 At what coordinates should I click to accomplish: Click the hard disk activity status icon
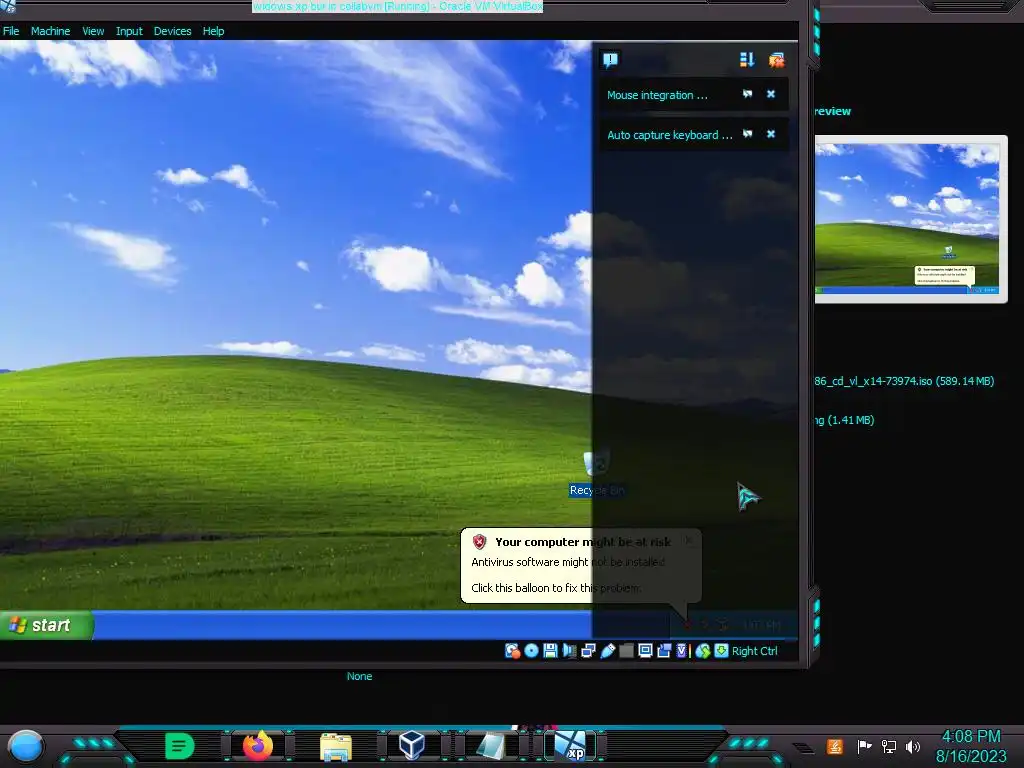click(x=513, y=650)
